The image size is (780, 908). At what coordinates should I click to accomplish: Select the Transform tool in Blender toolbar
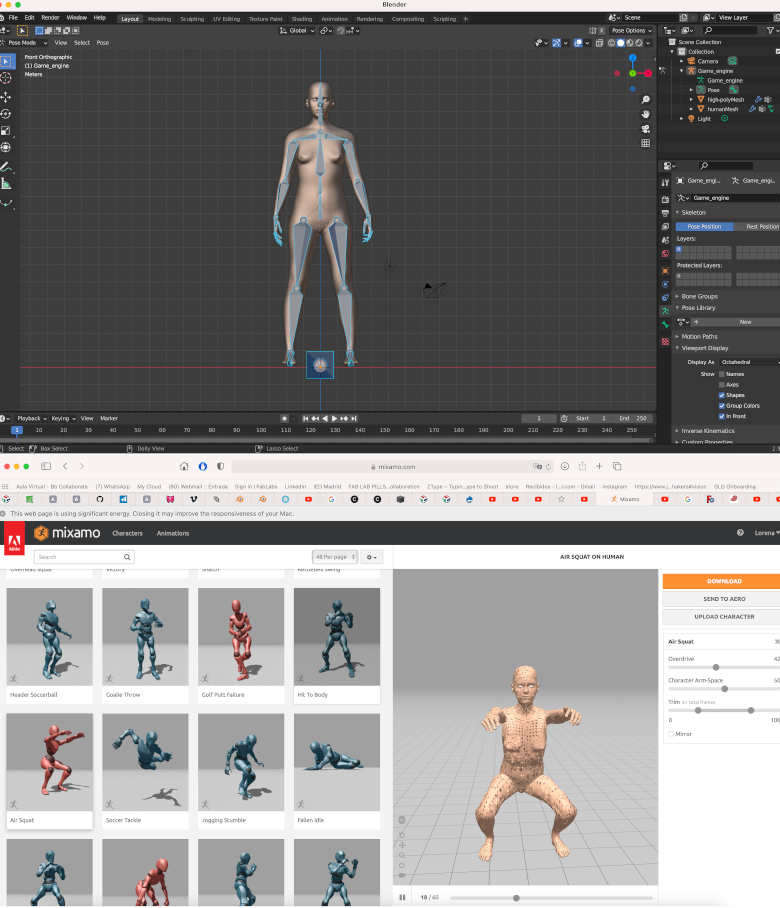click(6, 148)
